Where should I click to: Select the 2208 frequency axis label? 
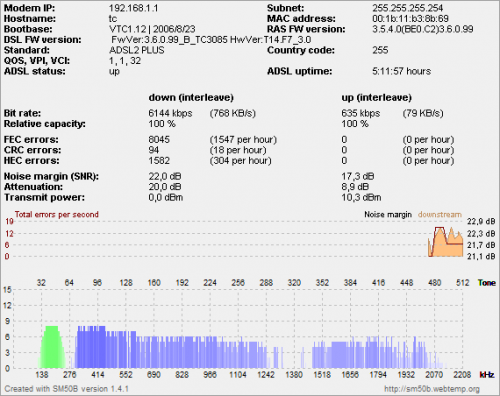tap(462, 375)
